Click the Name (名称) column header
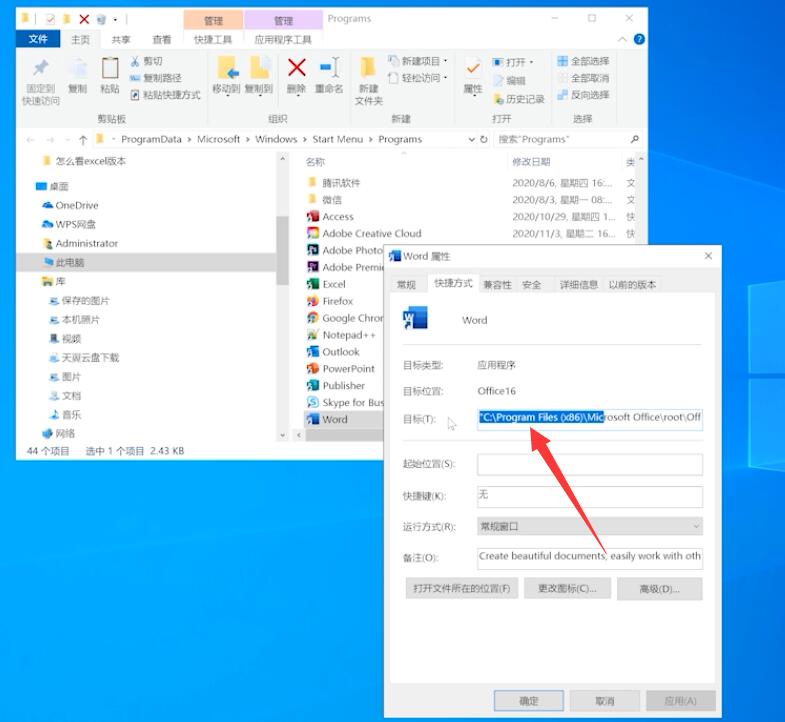This screenshot has height=722, width=785. point(315,162)
